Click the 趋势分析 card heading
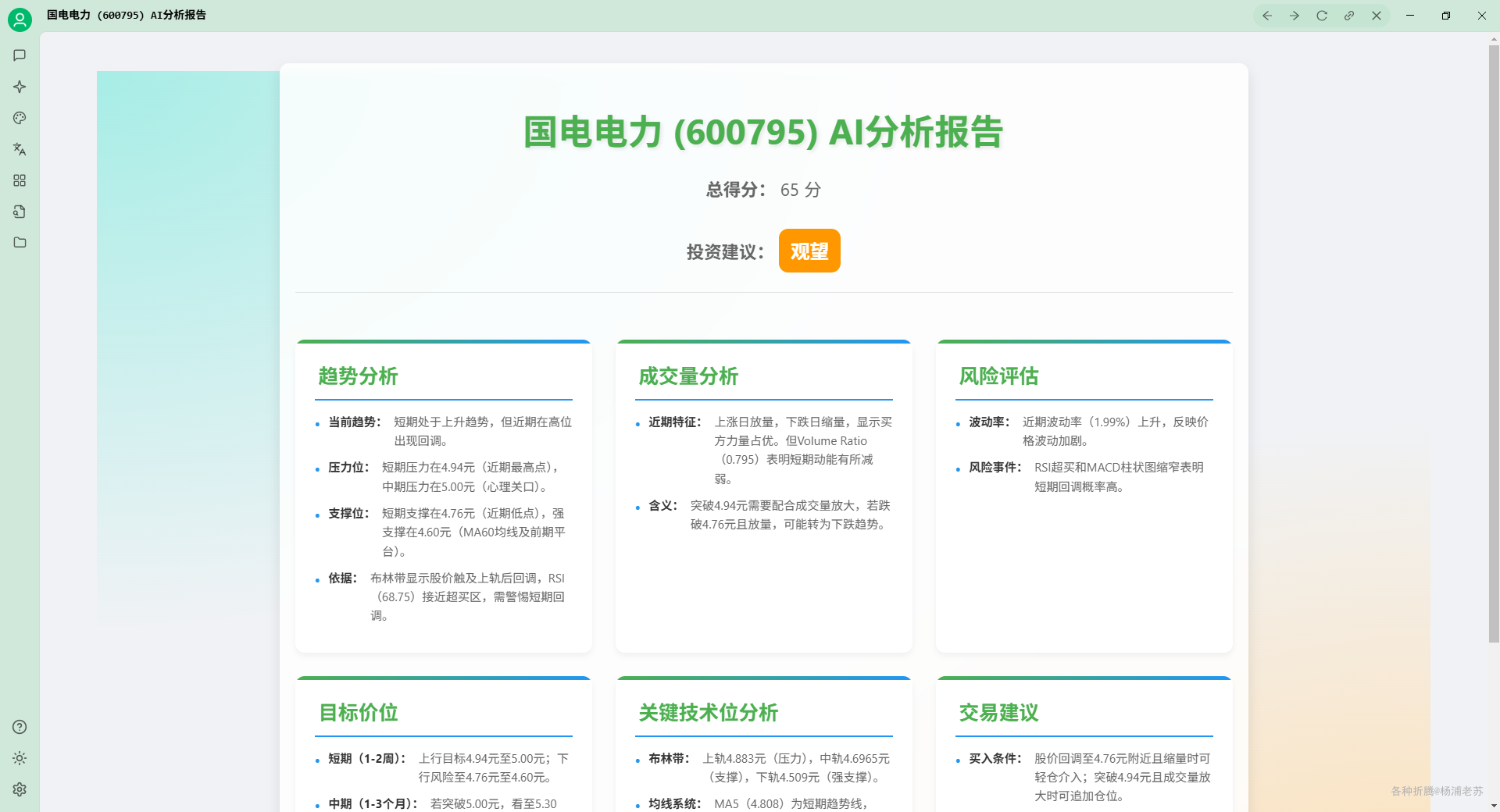Viewport: 1500px width, 812px height. click(x=358, y=376)
